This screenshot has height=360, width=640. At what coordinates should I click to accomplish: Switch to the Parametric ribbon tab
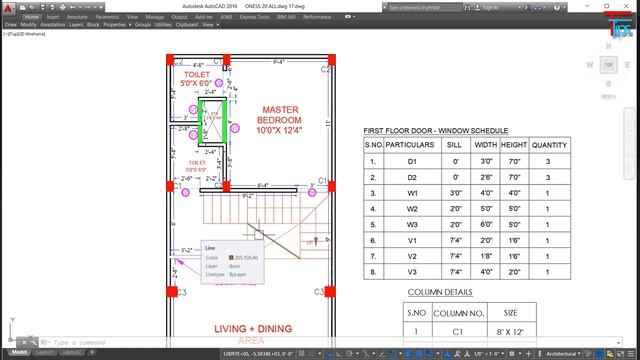[107, 17]
